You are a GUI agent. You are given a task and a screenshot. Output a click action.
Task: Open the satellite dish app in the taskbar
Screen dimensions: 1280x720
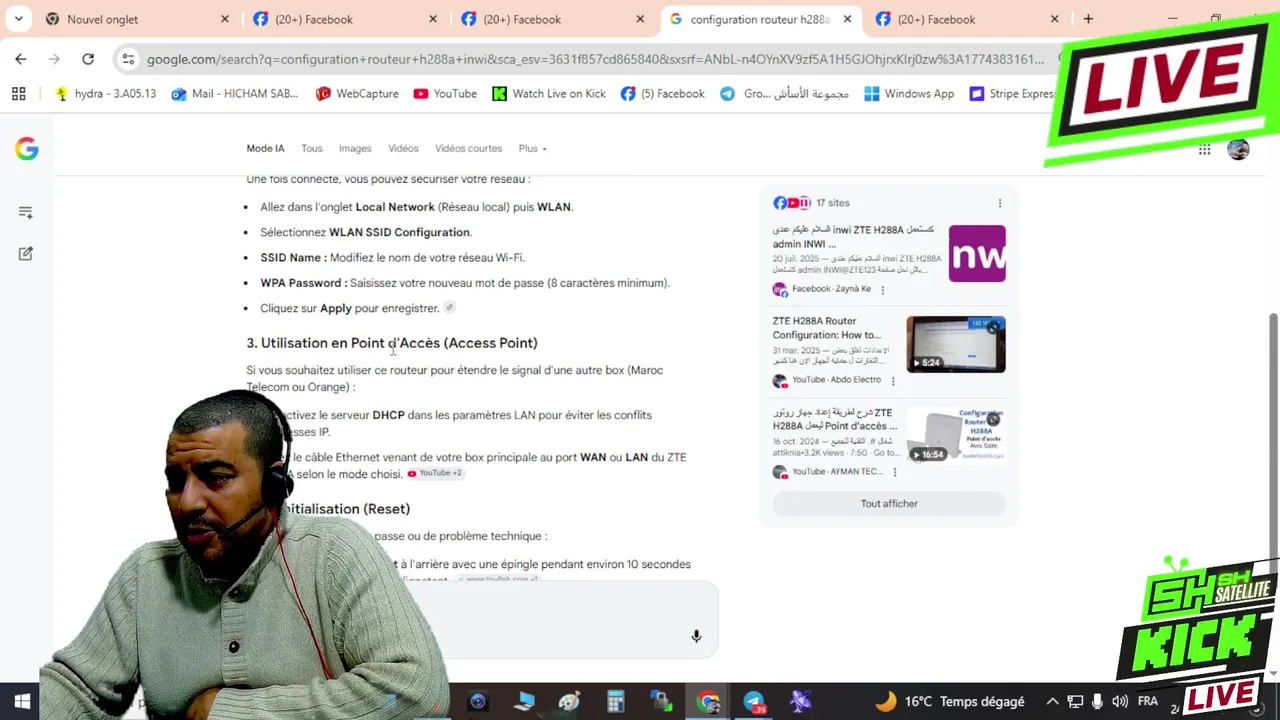click(x=800, y=702)
